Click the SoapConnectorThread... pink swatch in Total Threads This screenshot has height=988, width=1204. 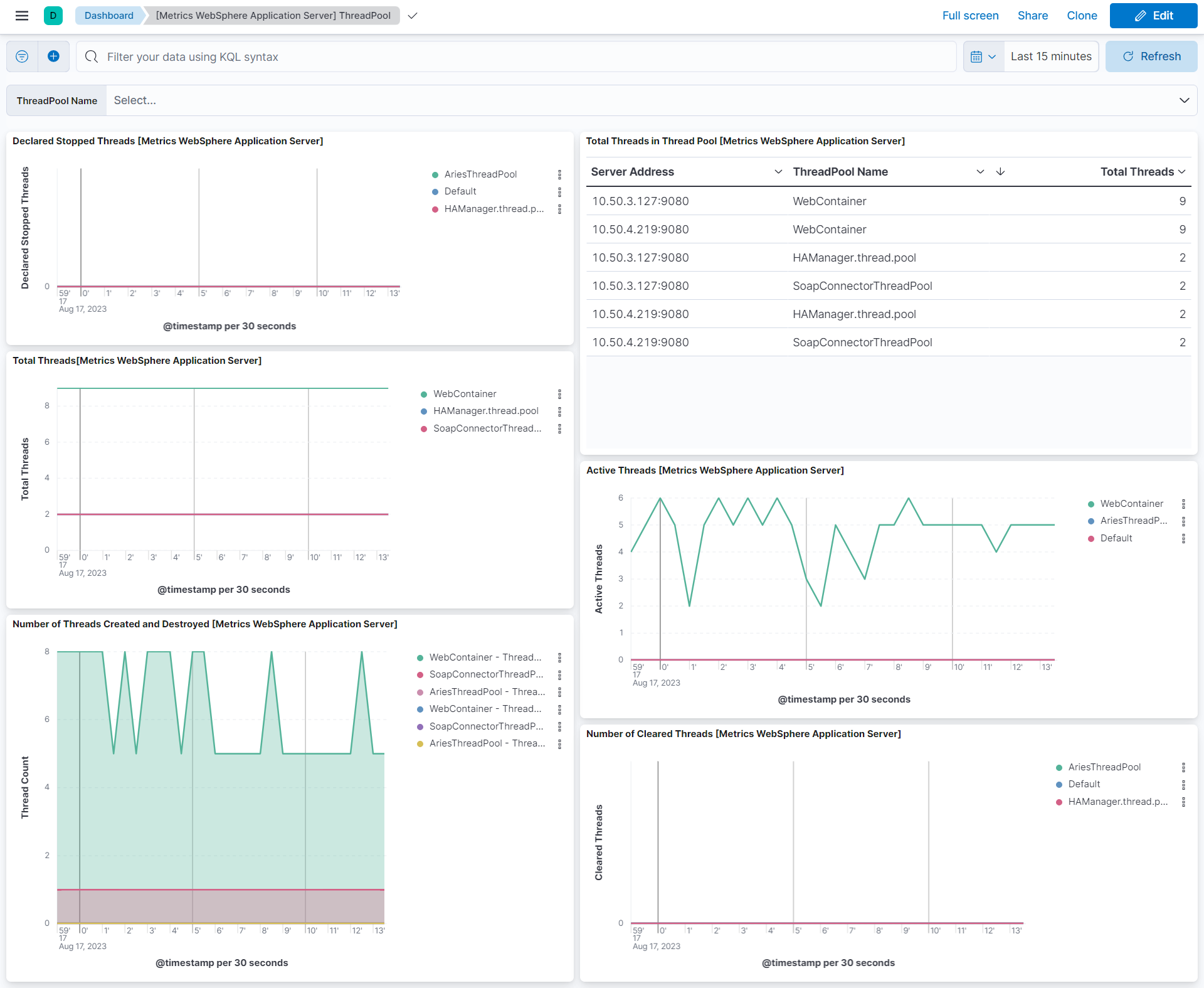(424, 429)
